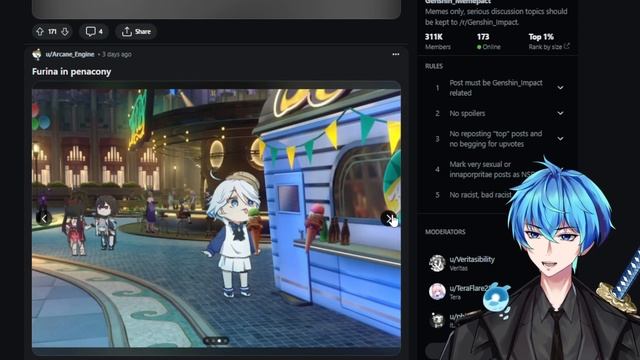Click the RULES section heading
The width and height of the screenshot is (640, 360).
point(433,66)
